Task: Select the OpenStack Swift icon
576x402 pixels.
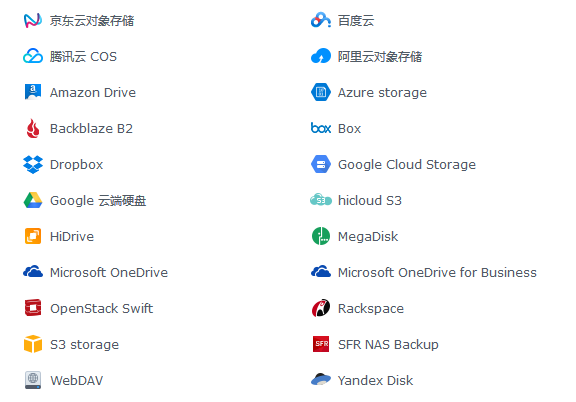Action: pos(33,308)
